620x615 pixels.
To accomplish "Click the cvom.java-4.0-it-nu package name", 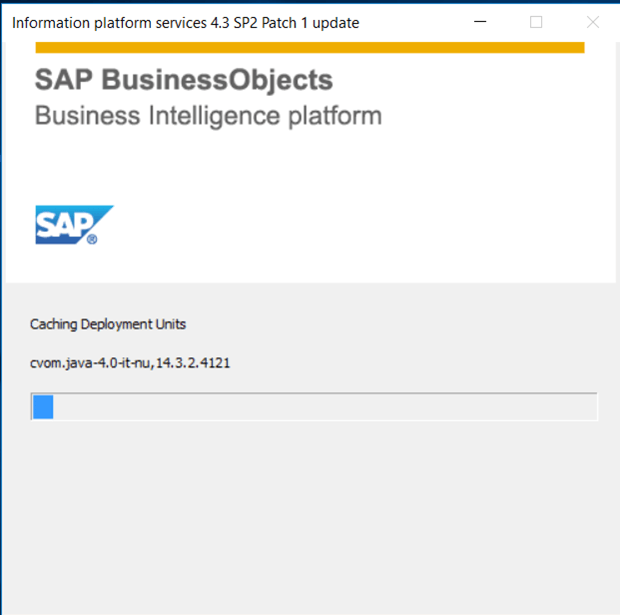I will (90, 363).
